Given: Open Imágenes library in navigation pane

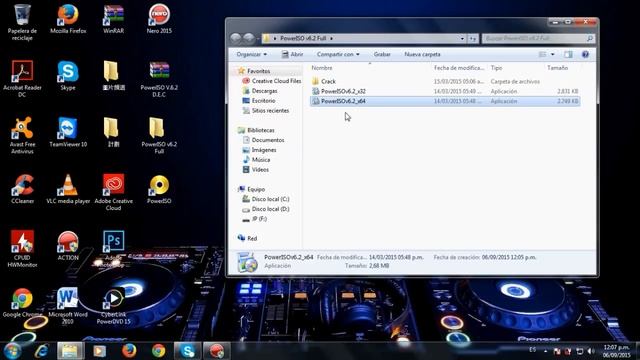Looking at the screenshot, I should tap(260, 150).
